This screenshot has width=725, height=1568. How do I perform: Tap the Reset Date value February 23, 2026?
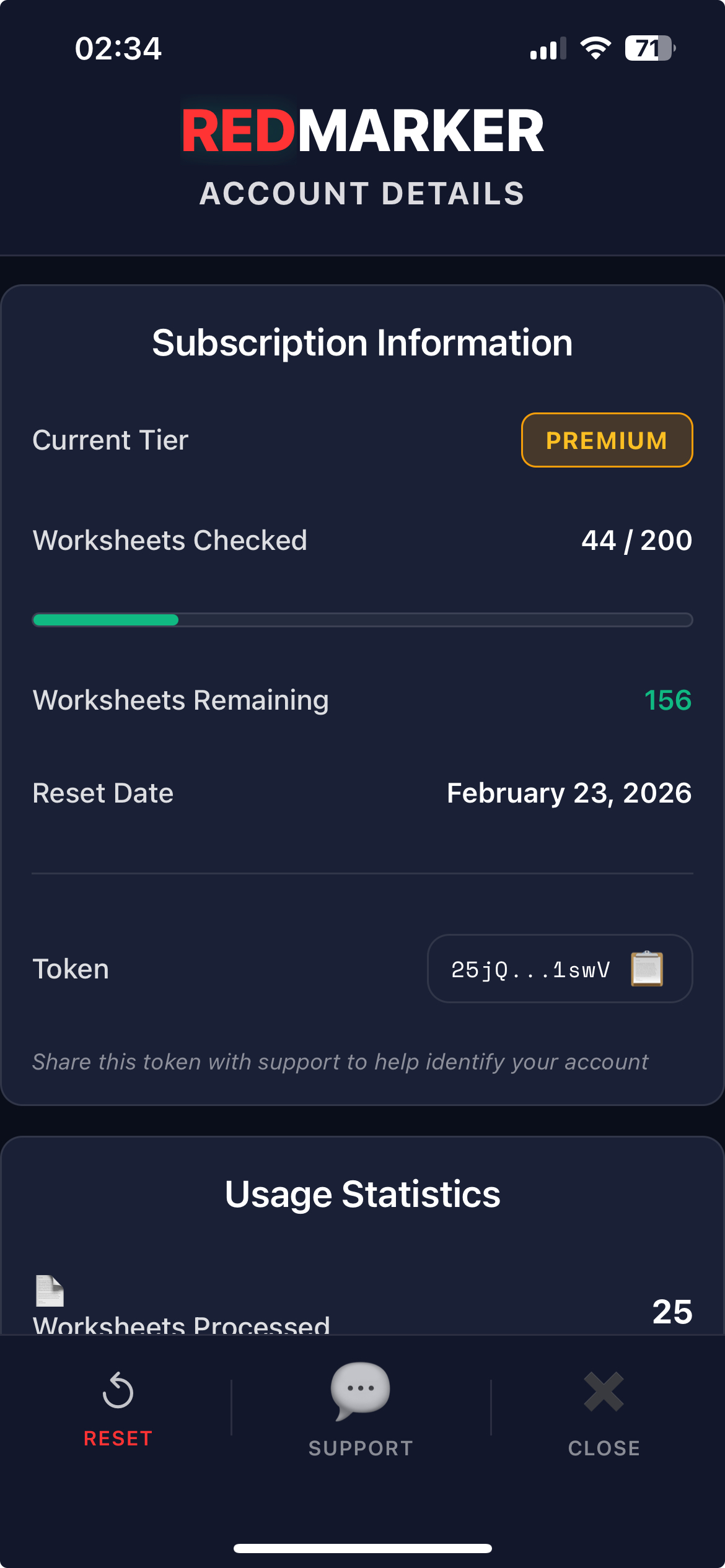tap(568, 793)
